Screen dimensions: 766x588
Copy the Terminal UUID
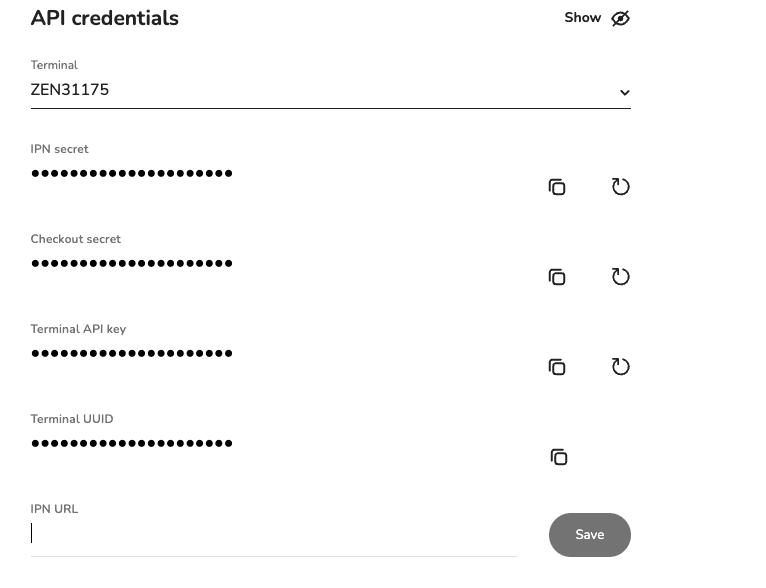(559, 457)
